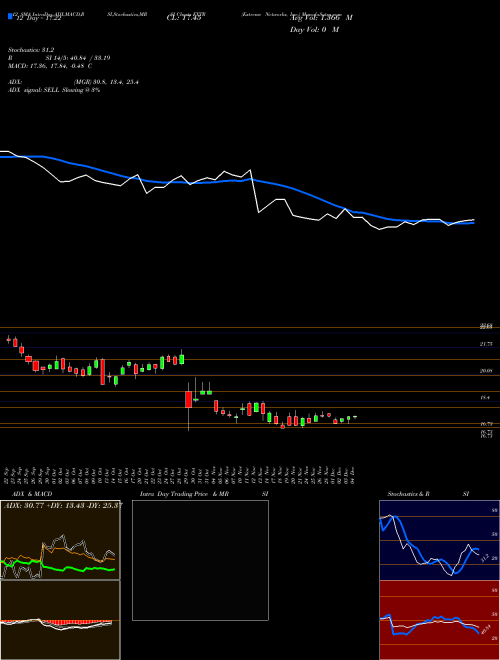Select the 'MACD: 17.36, 17.84, -0.48 C' line

50,66
